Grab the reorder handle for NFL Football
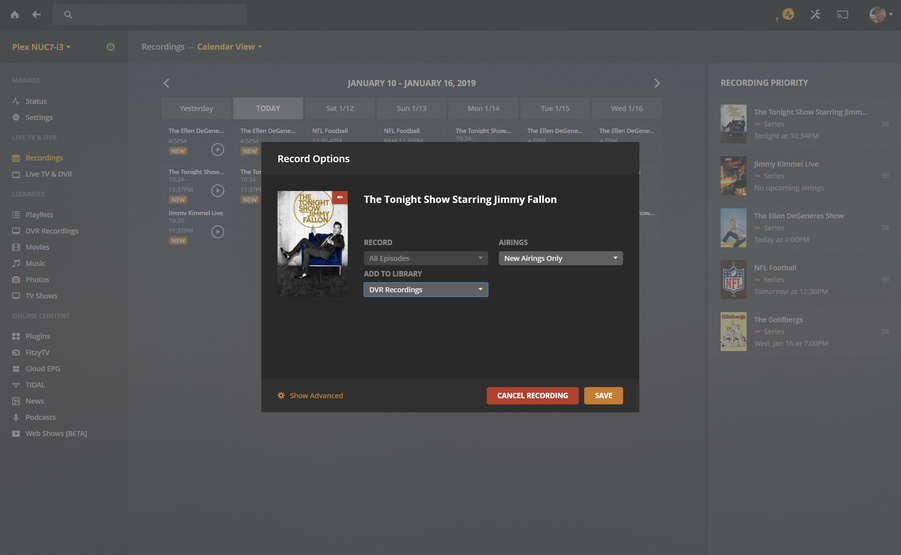The width and height of the screenshot is (901, 555). (885, 279)
